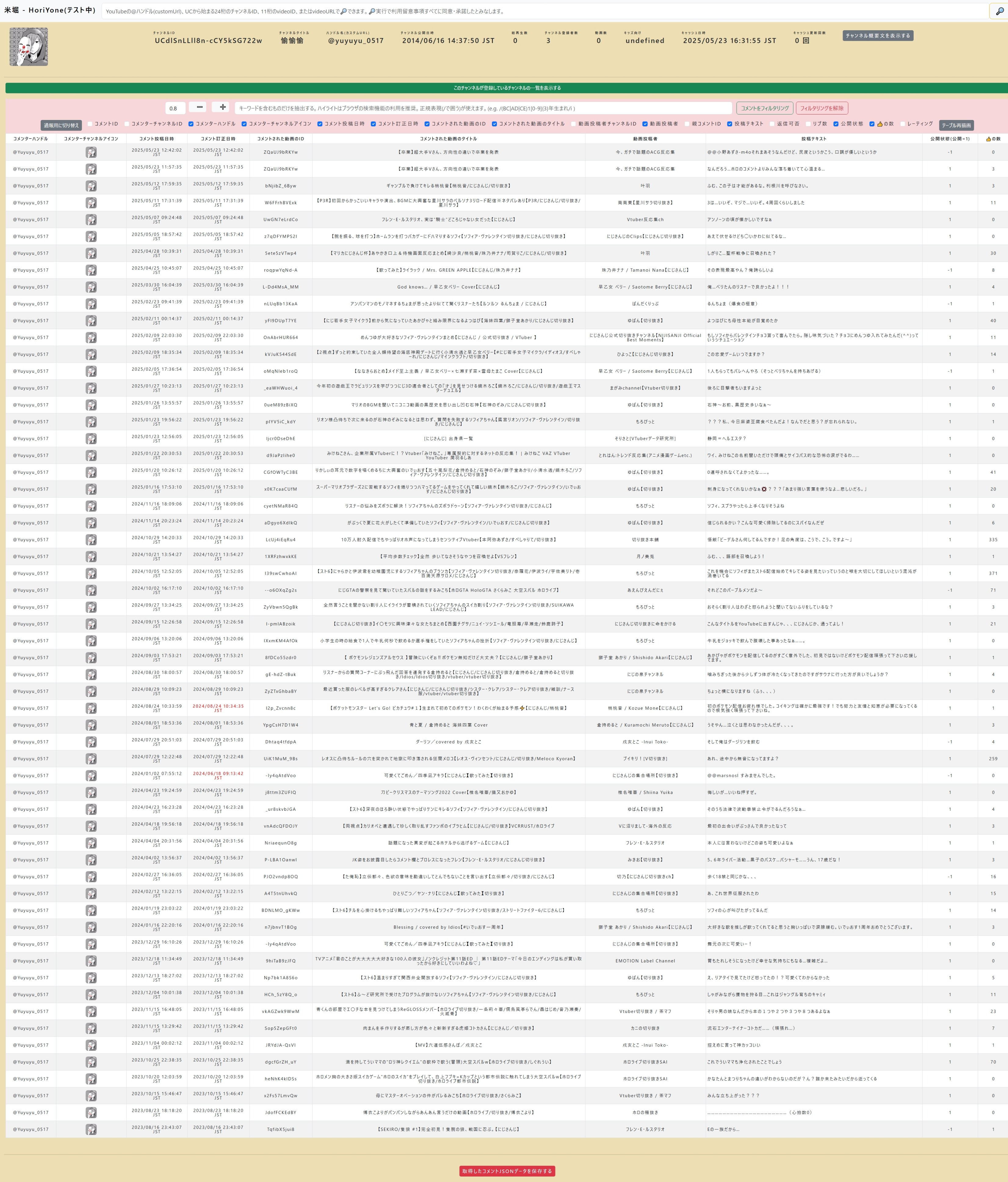The image size is (1008, 1182).
Task: Click commenter icon in the 2024/08/24 10:33:59 row
Action: pyautogui.click(x=91, y=708)
